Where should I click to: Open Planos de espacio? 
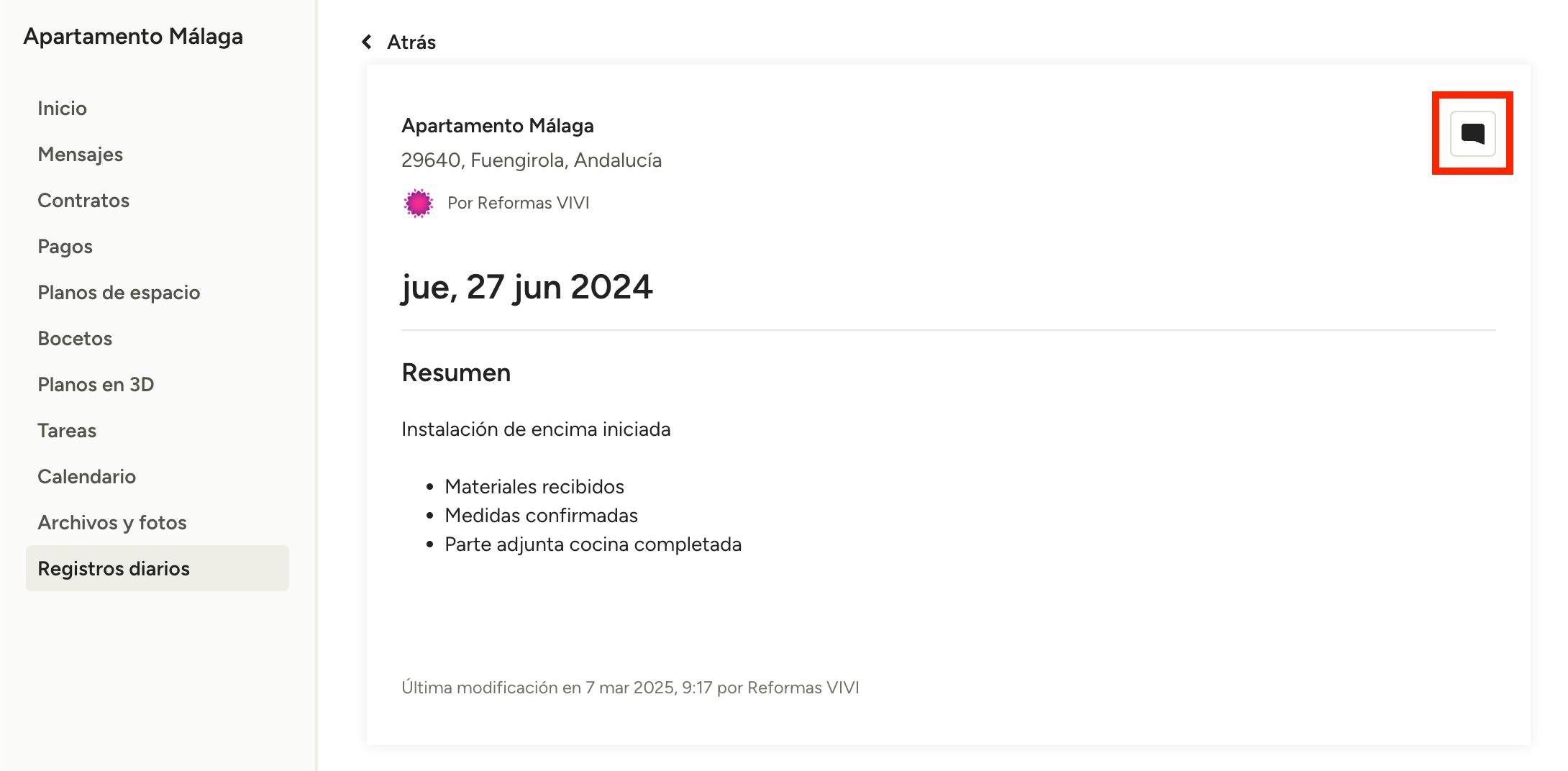119,292
